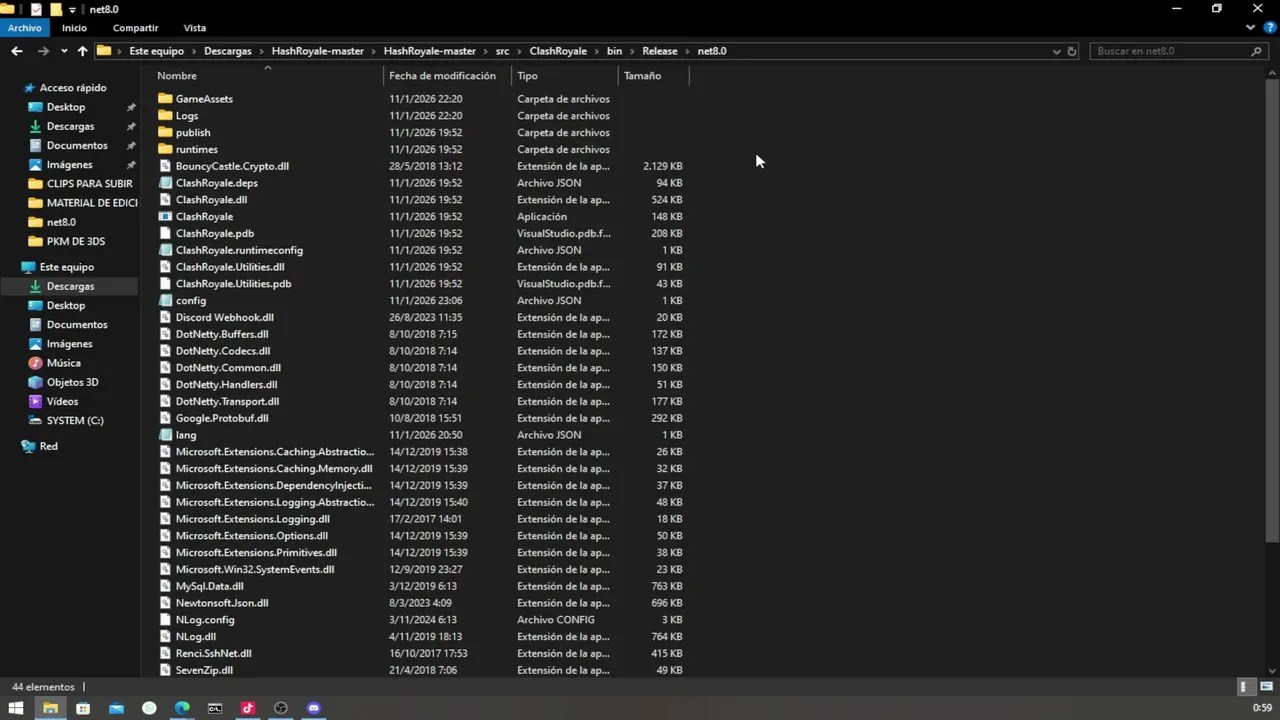Refresh the net8.0 folder view
The image size is (1280, 720).
coord(1072,51)
